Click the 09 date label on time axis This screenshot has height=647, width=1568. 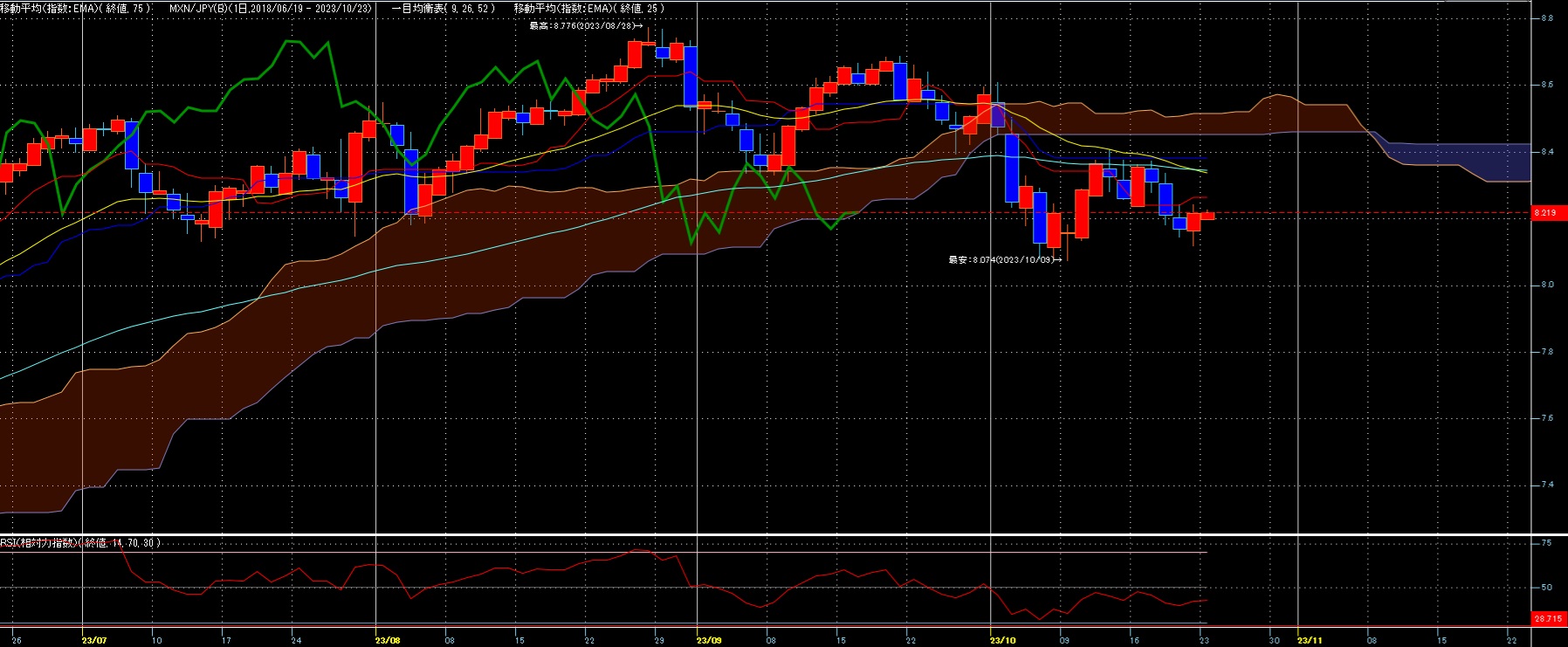pyautogui.click(x=1064, y=640)
